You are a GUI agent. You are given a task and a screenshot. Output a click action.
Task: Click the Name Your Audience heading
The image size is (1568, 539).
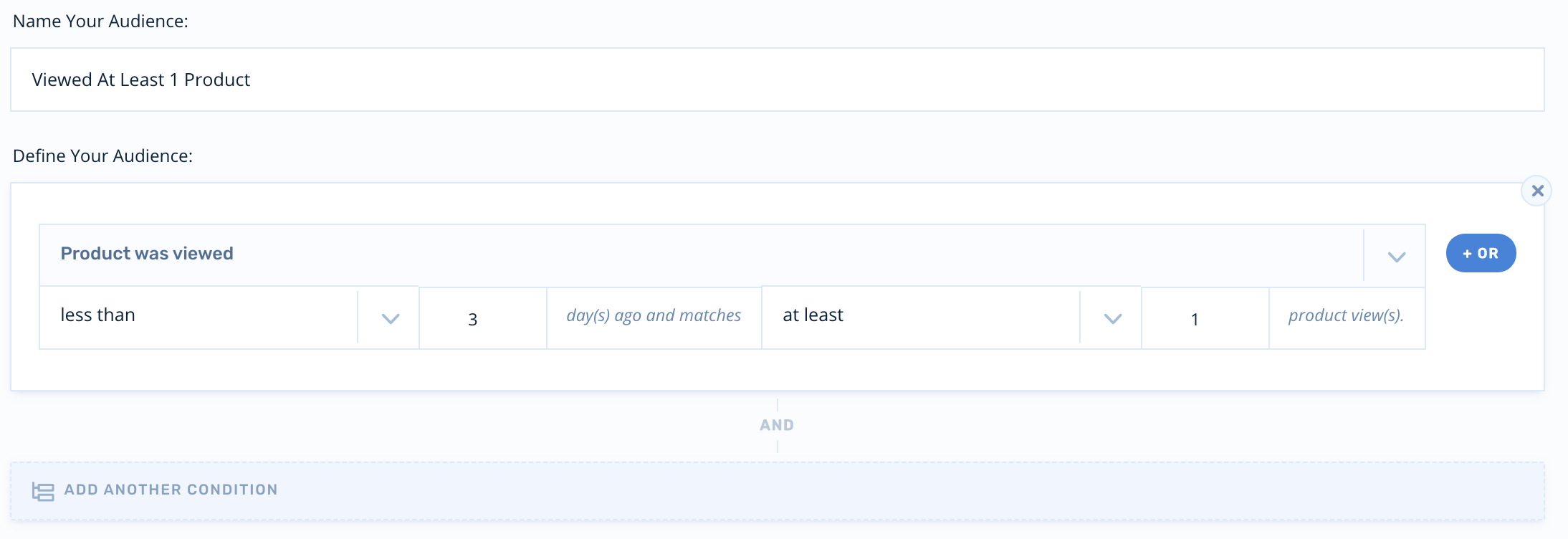100,22
